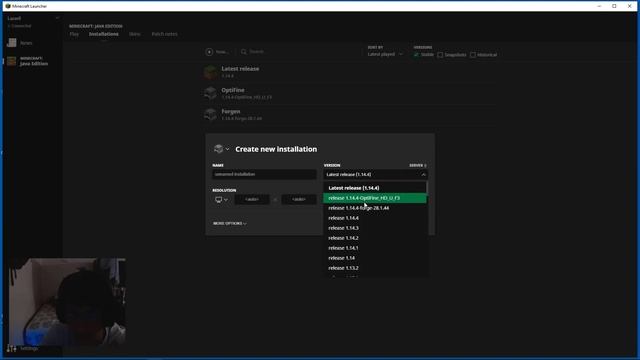The height and width of the screenshot is (360, 640).
Task: Select release 1.14.1 option
Action: [x=375, y=248]
